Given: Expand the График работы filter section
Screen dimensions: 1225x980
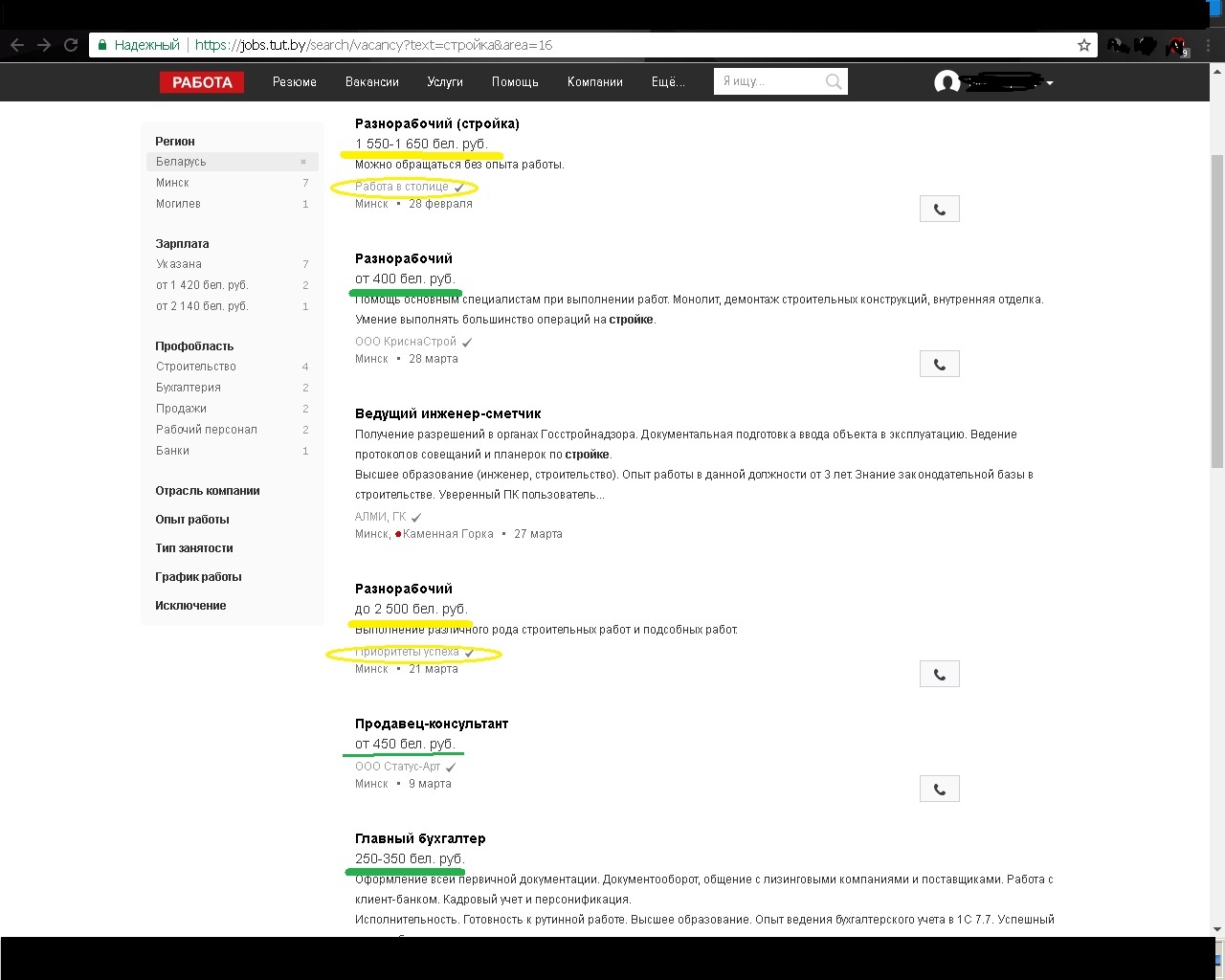Looking at the screenshot, I should (198, 577).
